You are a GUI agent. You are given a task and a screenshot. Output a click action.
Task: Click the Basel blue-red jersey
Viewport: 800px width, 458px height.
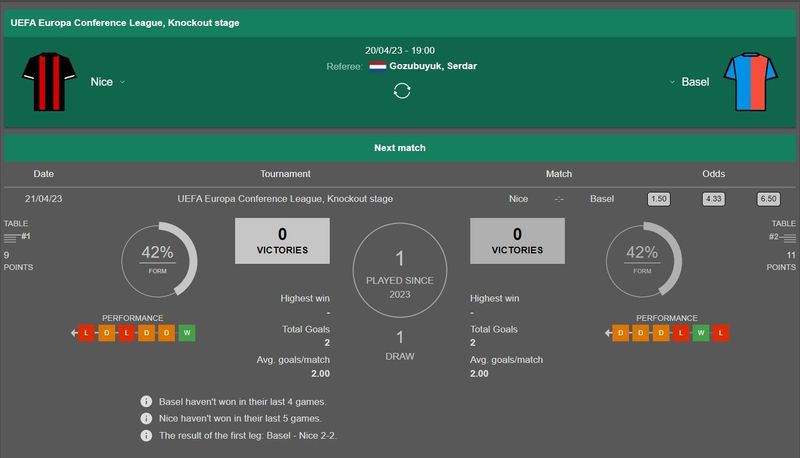tap(751, 82)
